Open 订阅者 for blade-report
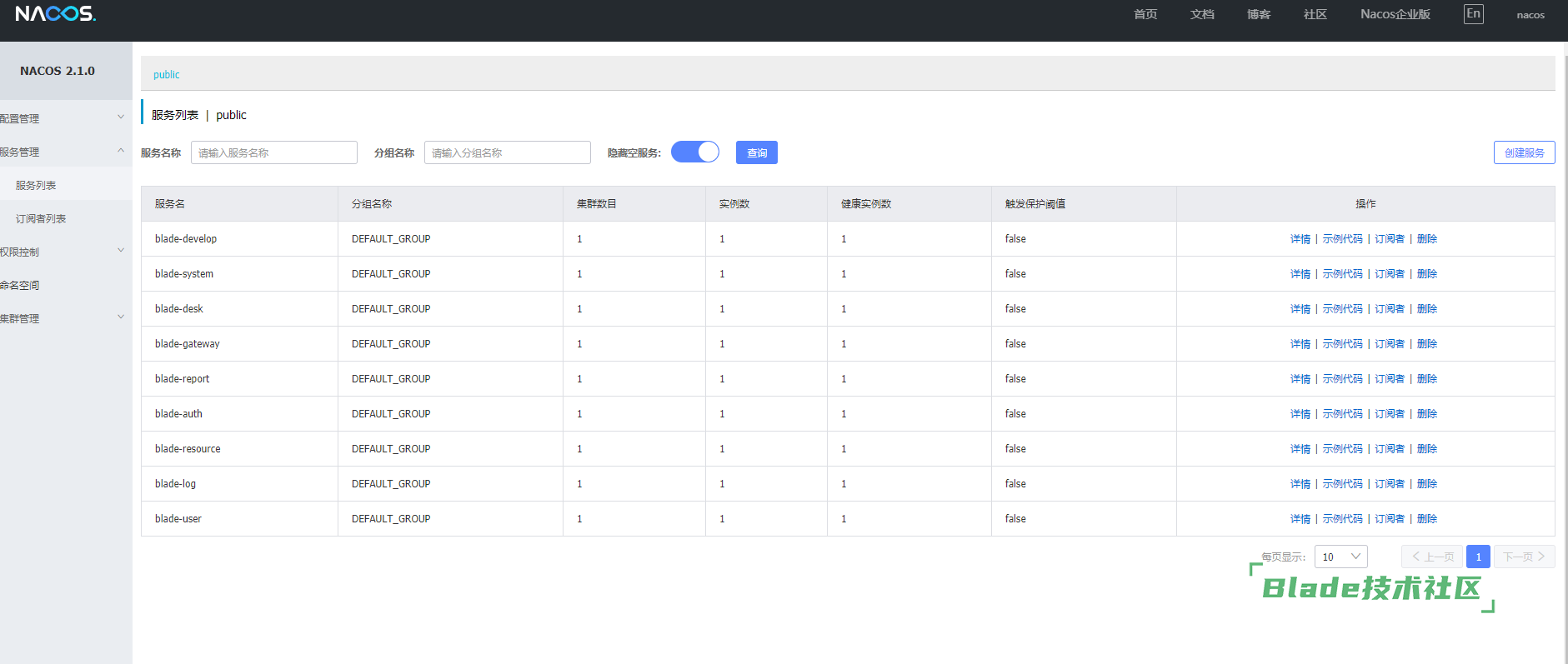The image size is (1568, 664). point(1390,379)
